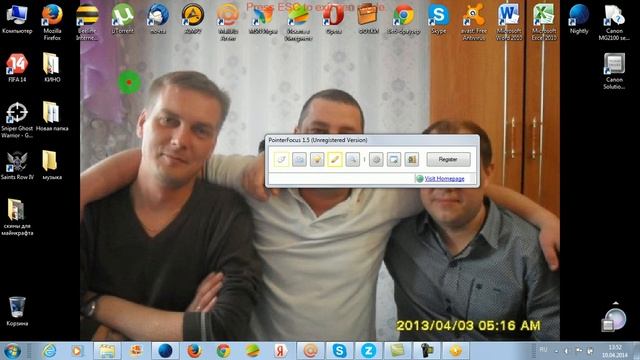The width and height of the screenshot is (640, 360).
Task: Open the Skype taskbar button
Action: click(x=339, y=351)
